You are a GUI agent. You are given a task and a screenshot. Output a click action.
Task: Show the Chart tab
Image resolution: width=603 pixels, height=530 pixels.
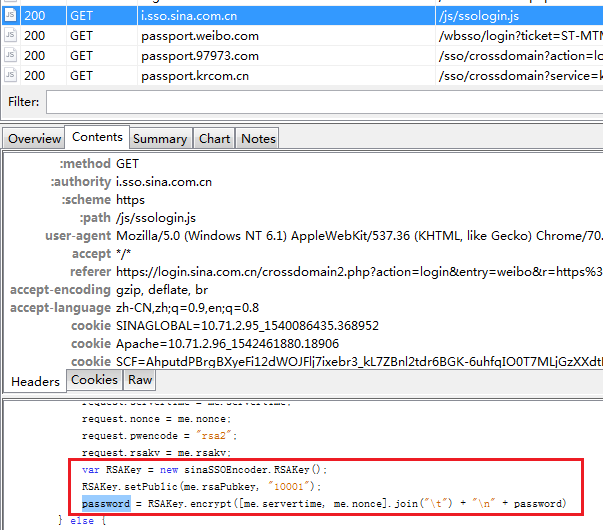tap(214, 138)
